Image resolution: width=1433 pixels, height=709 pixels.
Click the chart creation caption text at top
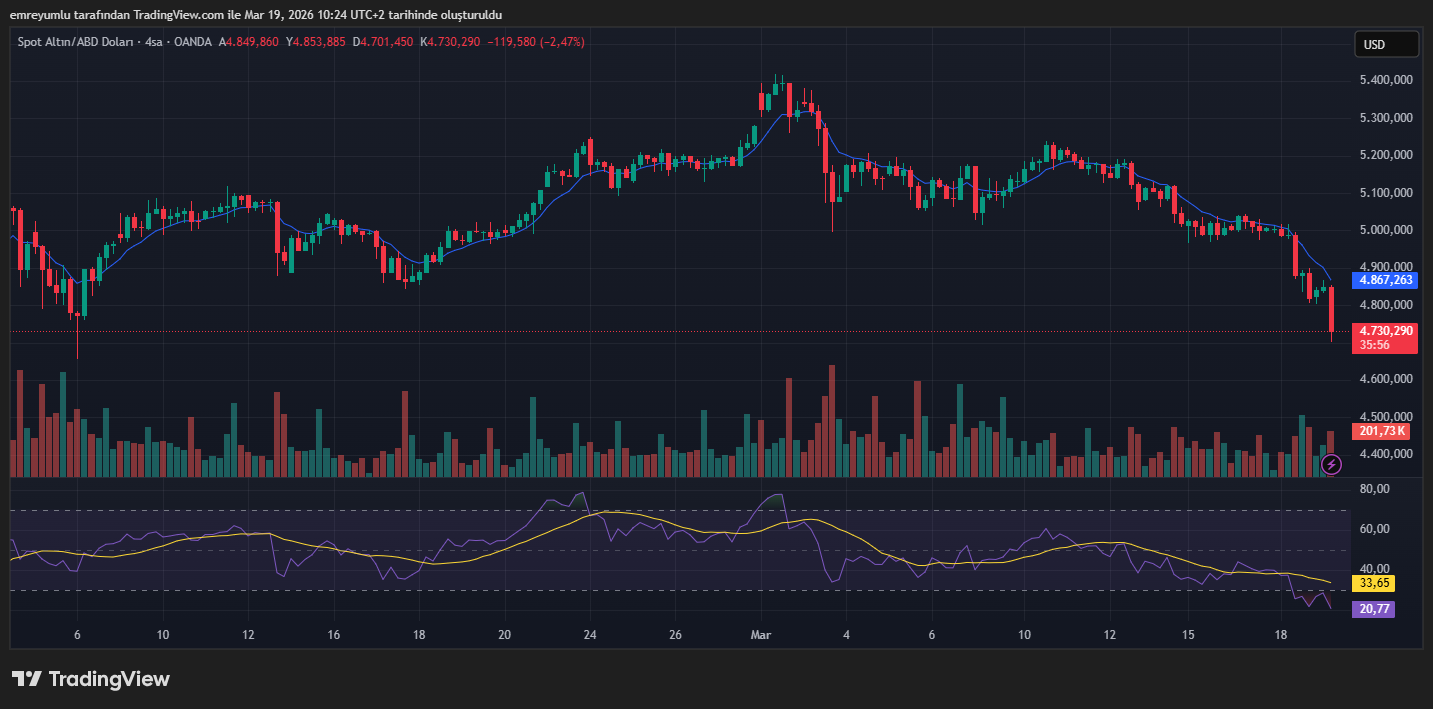255,15
